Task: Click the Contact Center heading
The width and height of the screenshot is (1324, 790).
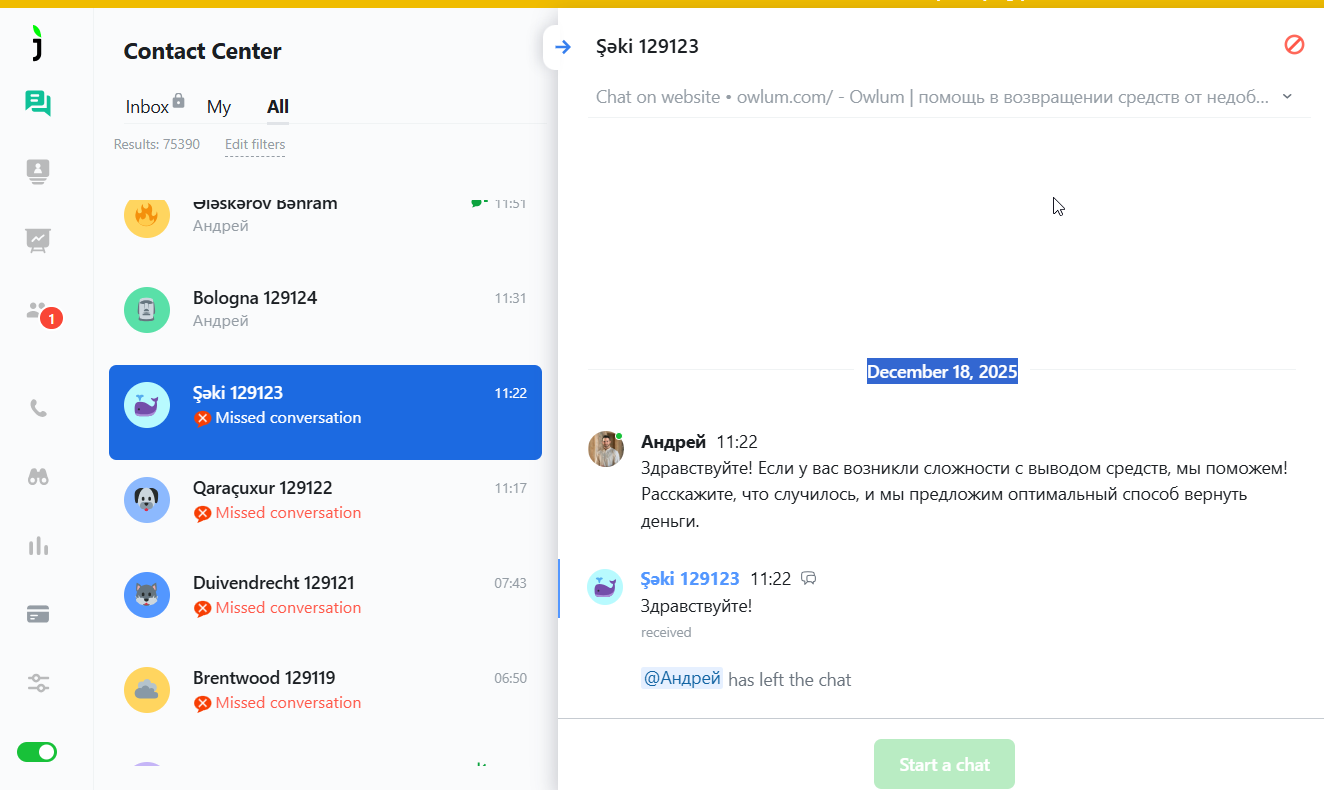Action: click(x=203, y=51)
